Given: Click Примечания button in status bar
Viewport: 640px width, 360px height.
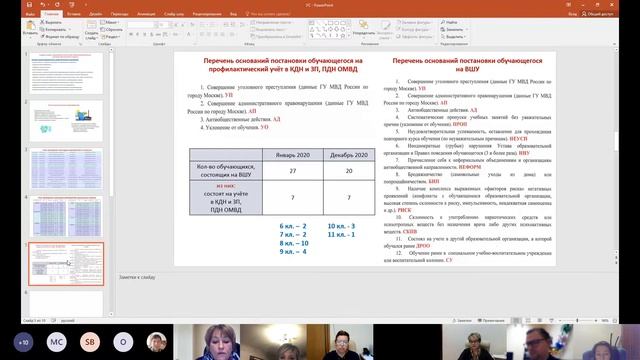Looking at the screenshot, I should coord(491,320).
